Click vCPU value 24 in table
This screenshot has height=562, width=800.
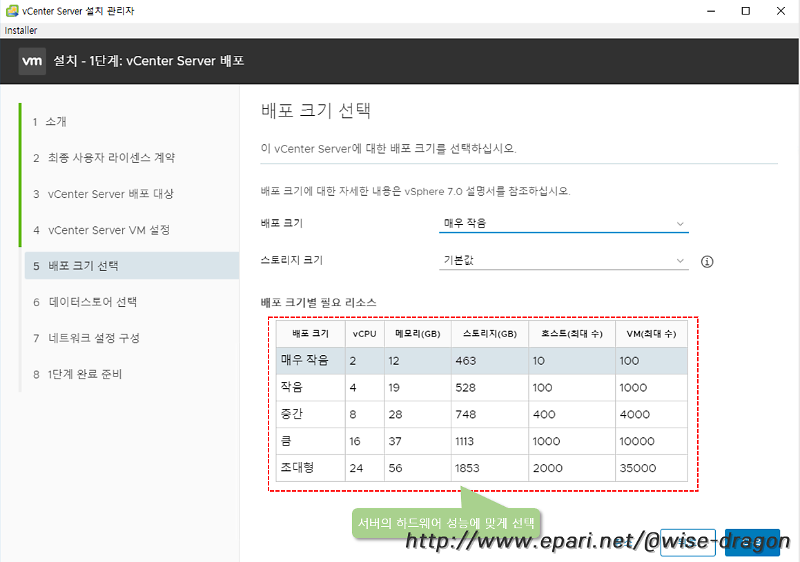point(356,468)
